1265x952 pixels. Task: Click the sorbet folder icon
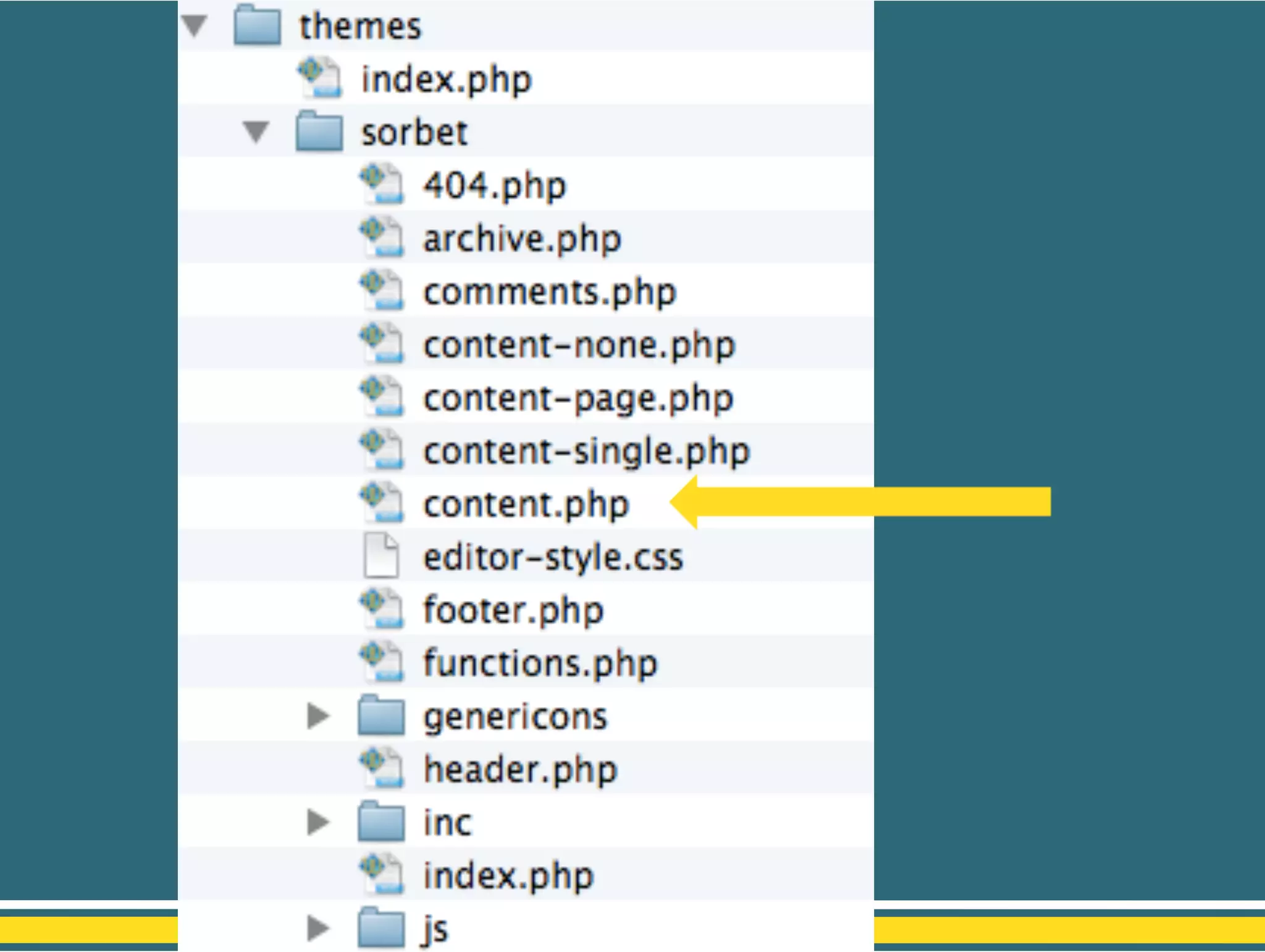coord(319,131)
